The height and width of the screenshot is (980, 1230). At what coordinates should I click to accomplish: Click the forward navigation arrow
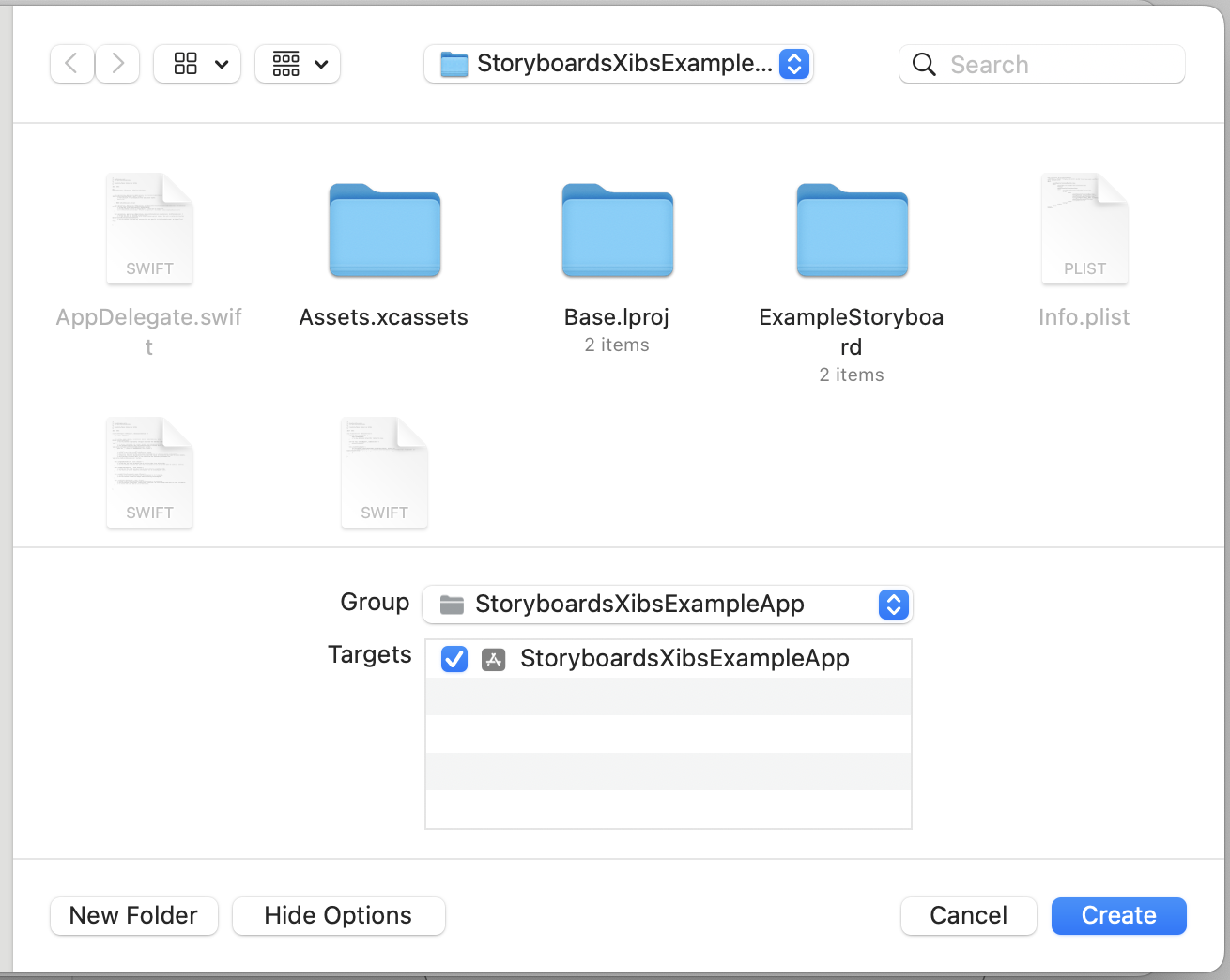click(118, 64)
